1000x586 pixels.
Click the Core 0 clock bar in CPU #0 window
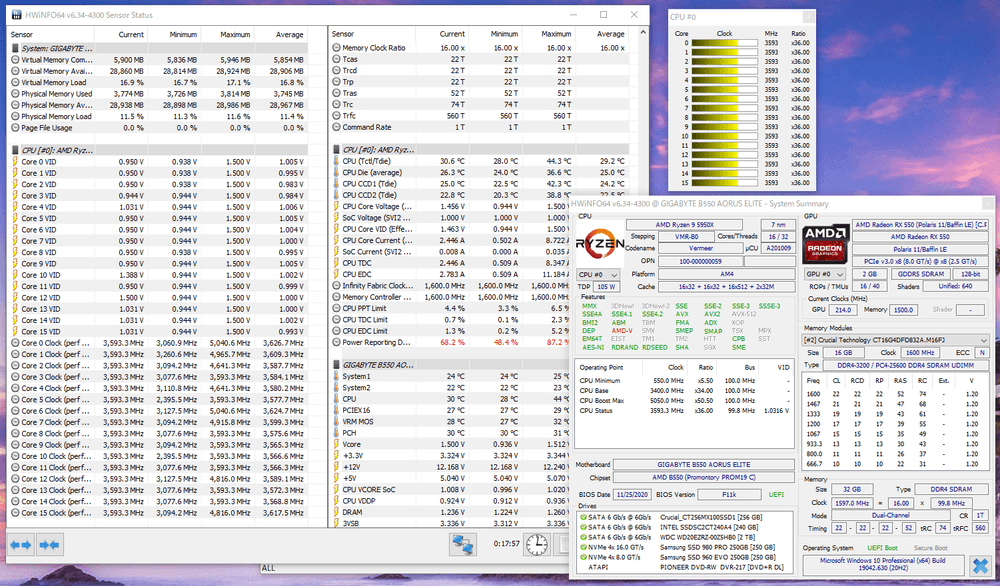724,43
